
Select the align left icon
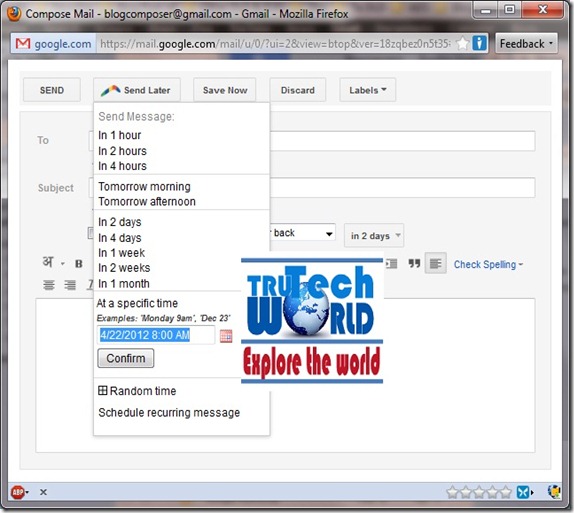click(435, 263)
